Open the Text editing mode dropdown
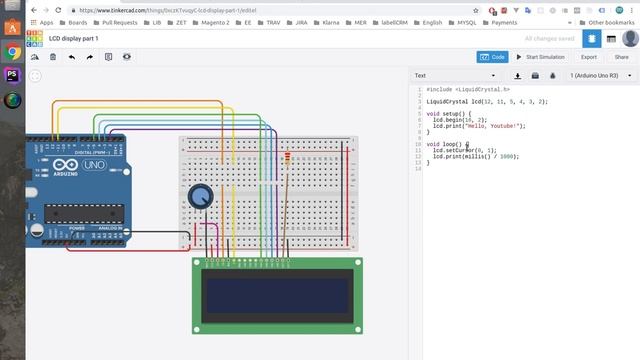The image size is (640, 360). tap(455, 76)
